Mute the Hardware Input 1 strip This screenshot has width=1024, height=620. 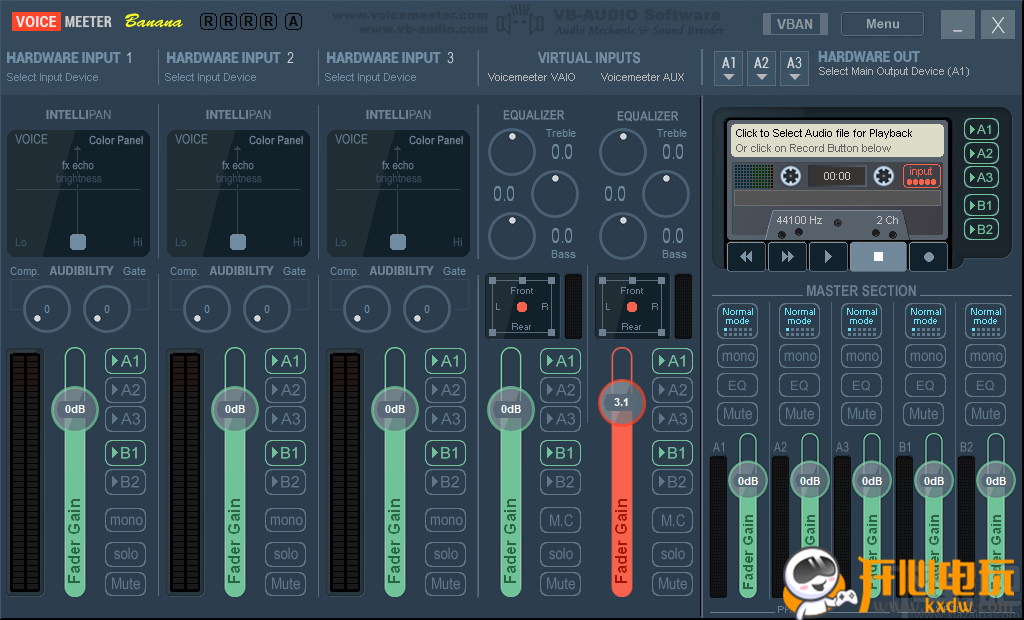point(126,583)
